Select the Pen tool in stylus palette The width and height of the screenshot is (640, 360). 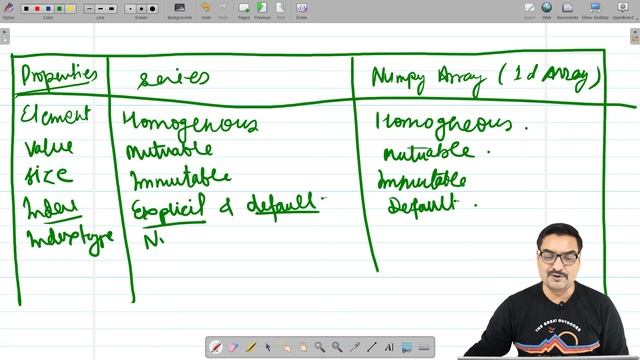pyautogui.click(x=216, y=347)
